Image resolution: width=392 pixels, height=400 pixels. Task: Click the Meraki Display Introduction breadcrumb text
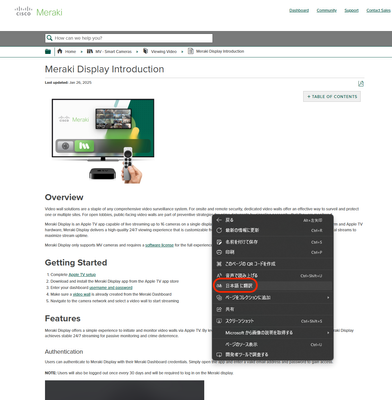pos(220,51)
